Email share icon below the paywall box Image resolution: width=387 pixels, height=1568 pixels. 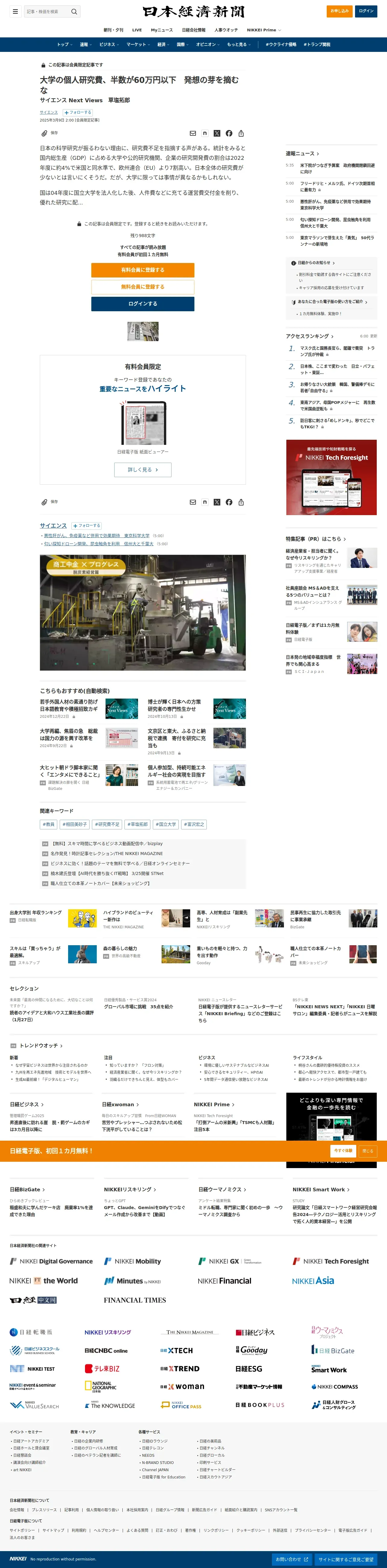(x=193, y=502)
